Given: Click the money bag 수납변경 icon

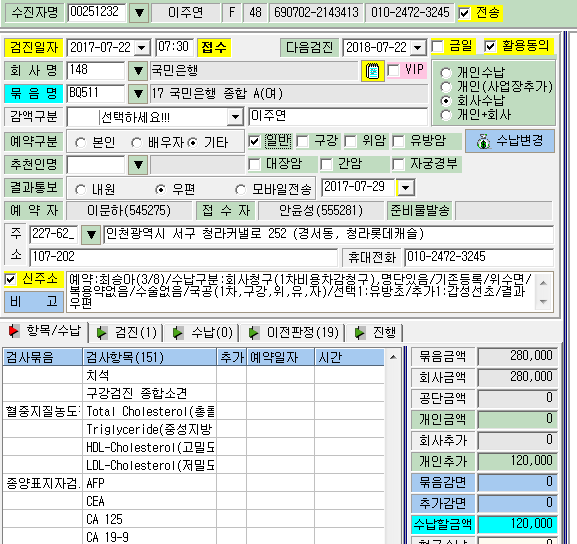Looking at the screenshot, I should (x=484, y=141).
